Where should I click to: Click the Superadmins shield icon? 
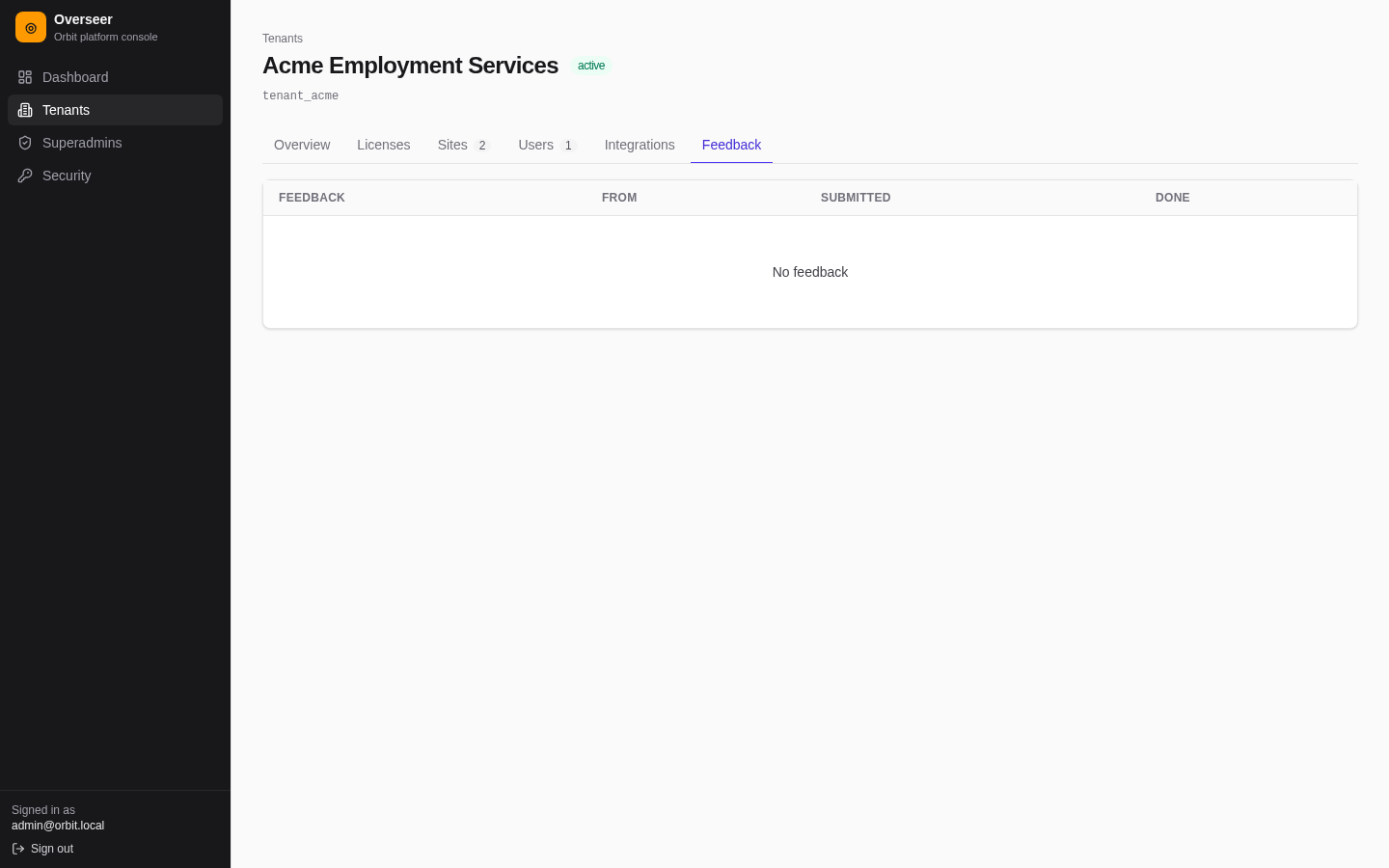pos(25,143)
